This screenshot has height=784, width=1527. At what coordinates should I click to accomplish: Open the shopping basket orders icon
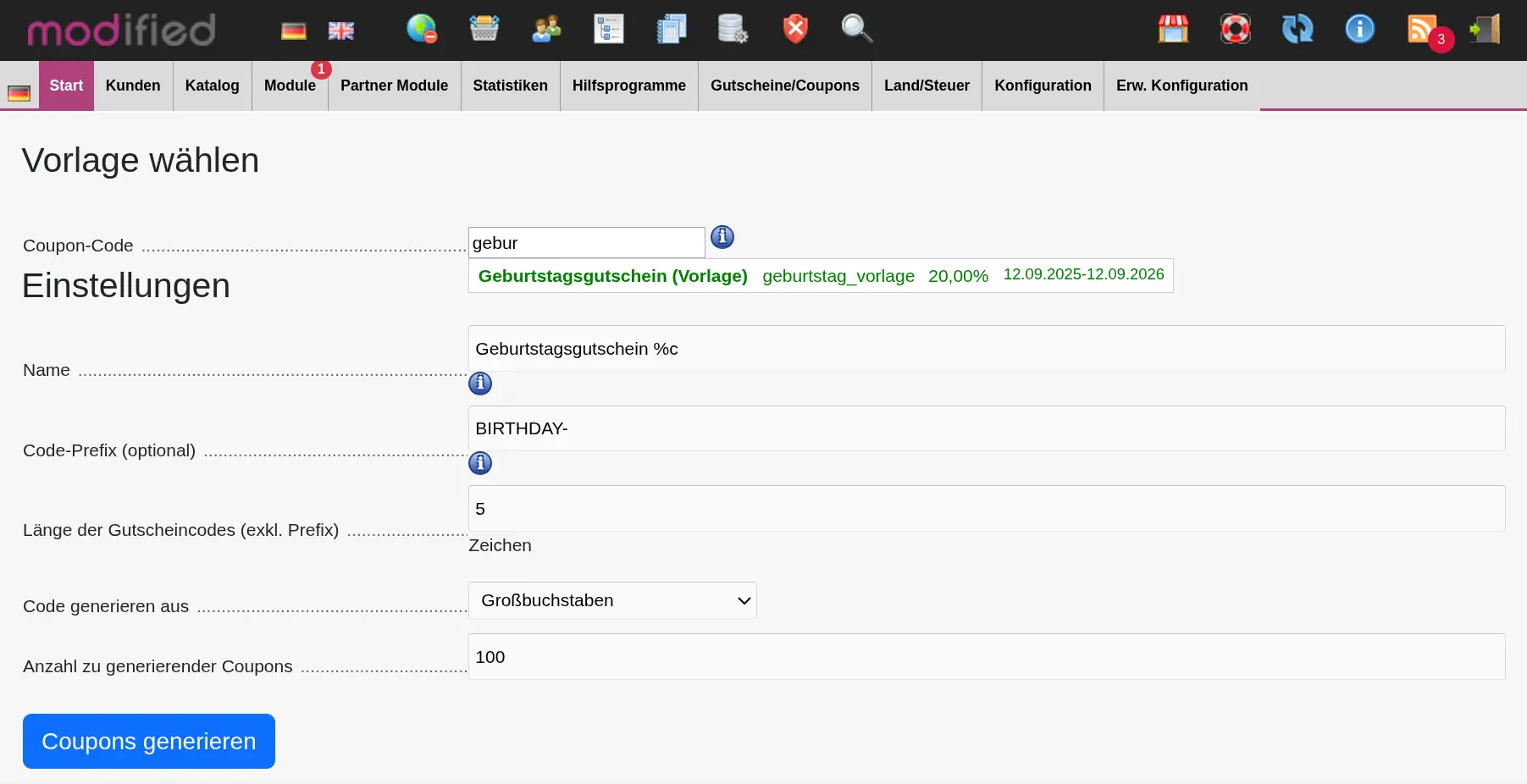484,29
